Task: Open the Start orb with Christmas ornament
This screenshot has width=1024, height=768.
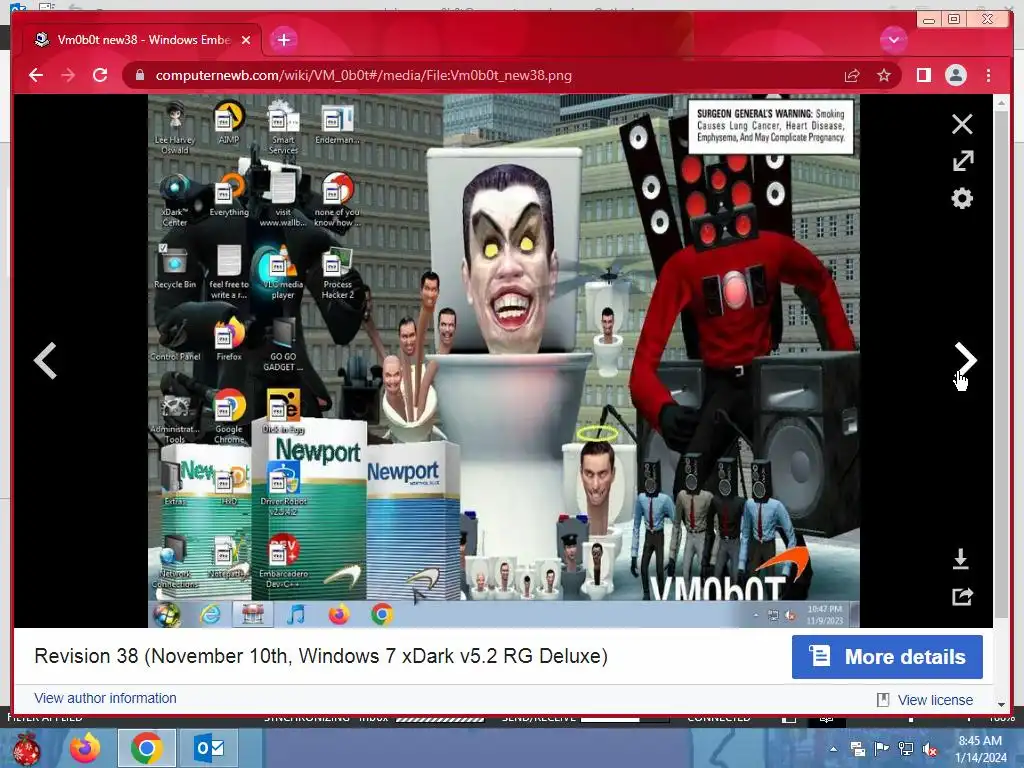Action: coord(27,748)
